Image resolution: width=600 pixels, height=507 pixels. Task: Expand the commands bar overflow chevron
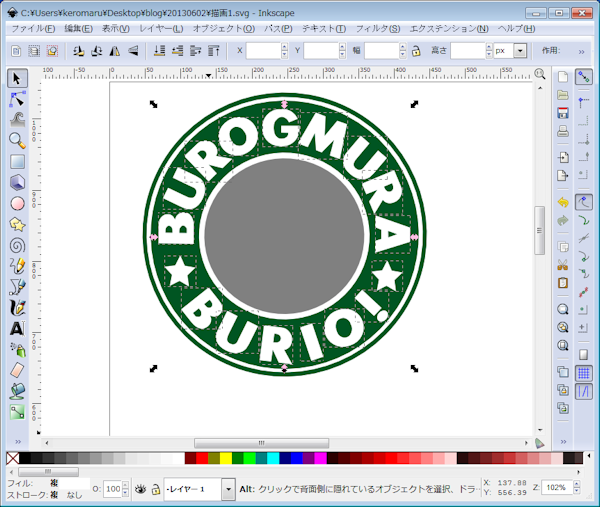point(563,442)
